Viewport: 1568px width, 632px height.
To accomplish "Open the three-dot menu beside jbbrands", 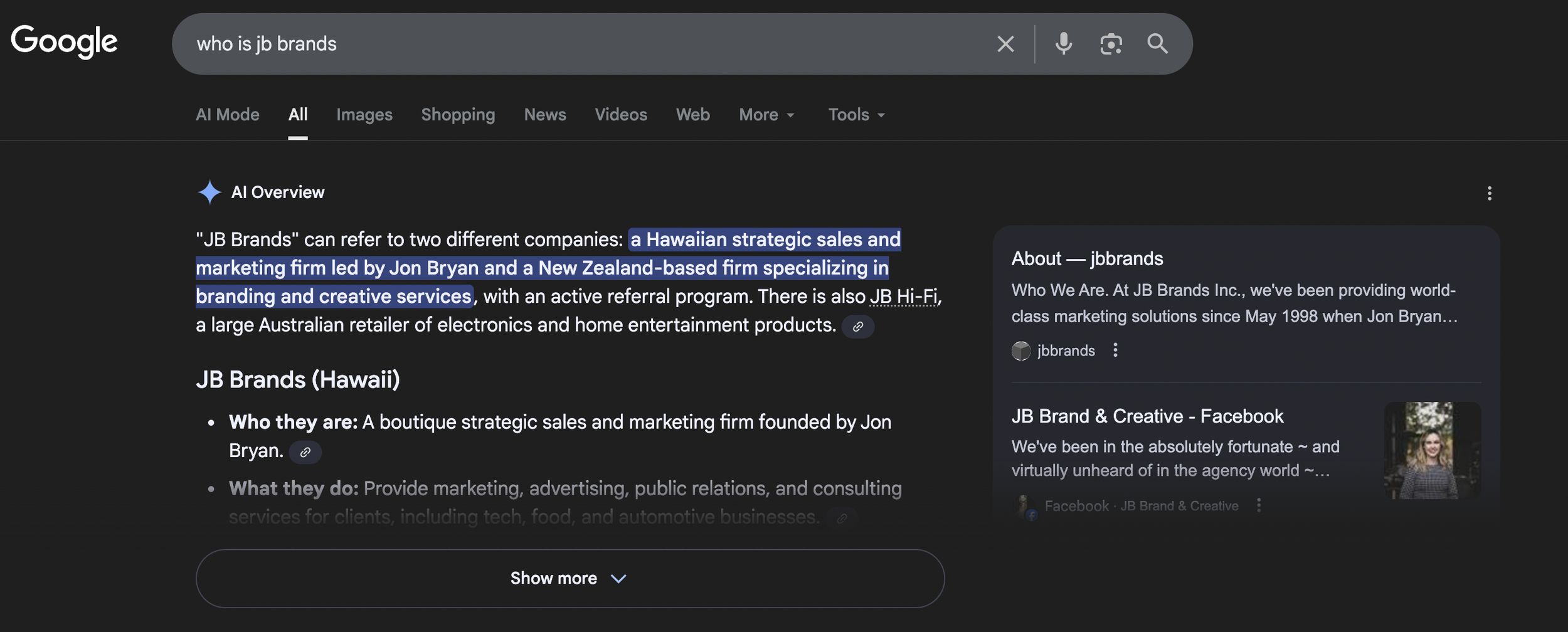I will click(1116, 350).
